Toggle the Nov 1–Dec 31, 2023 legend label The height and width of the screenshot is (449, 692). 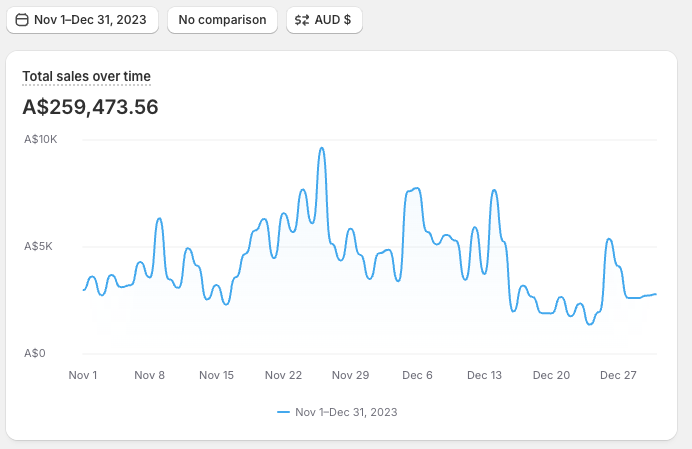tap(346, 412)
